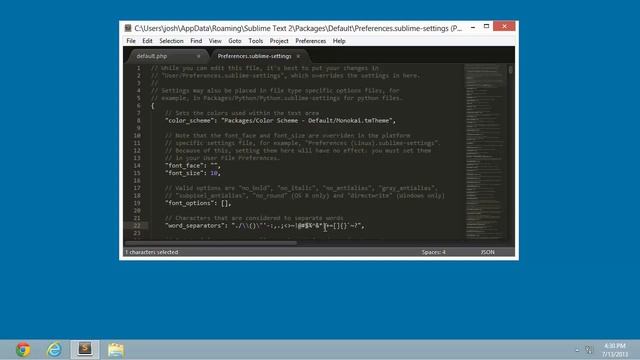Click line number 8 in gutter
Viewport: 640px width, 360px height.
pyautogui.click(x=138, y=120)
